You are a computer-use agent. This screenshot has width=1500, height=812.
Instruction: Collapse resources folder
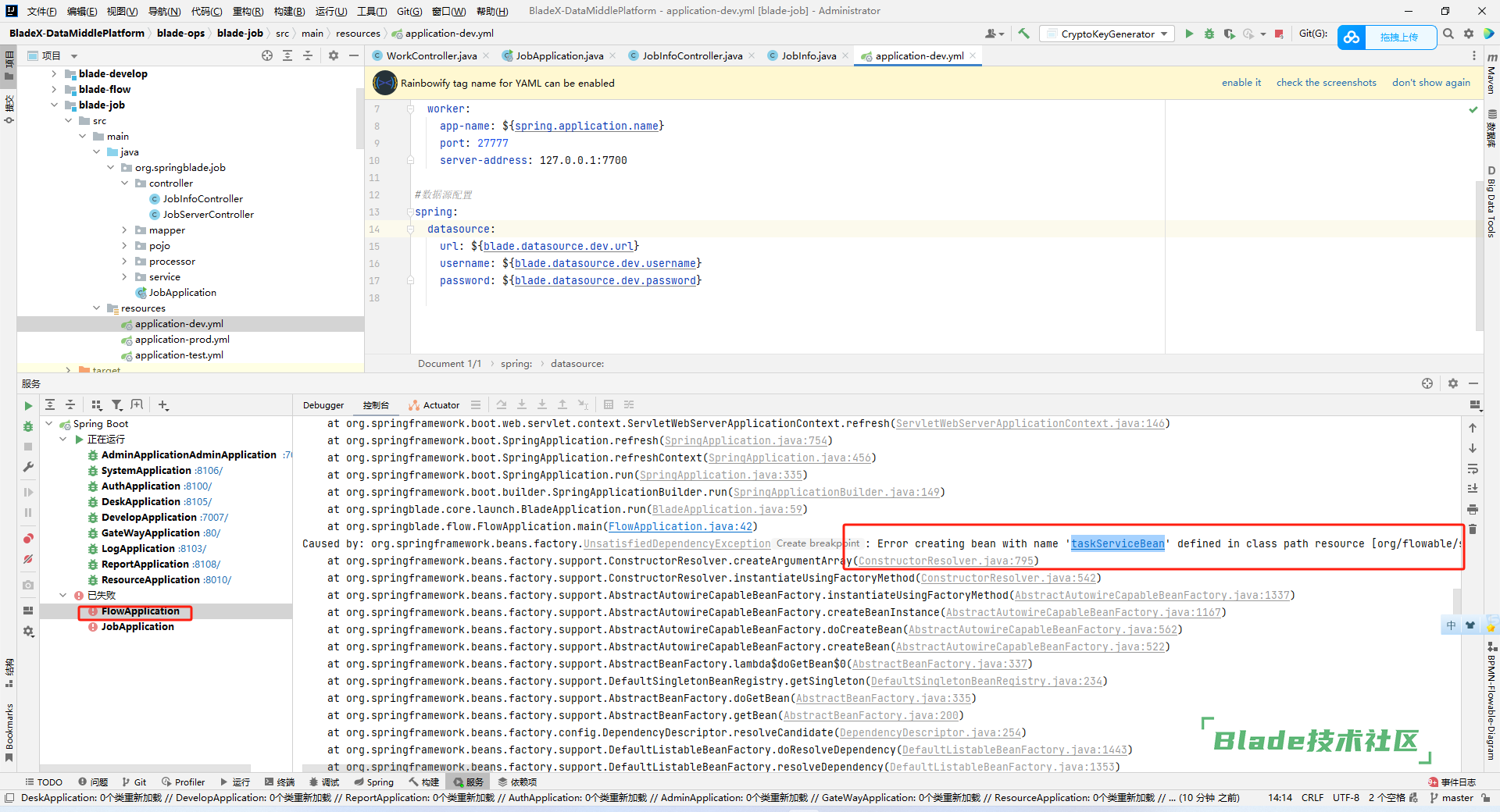coord(96,308)
